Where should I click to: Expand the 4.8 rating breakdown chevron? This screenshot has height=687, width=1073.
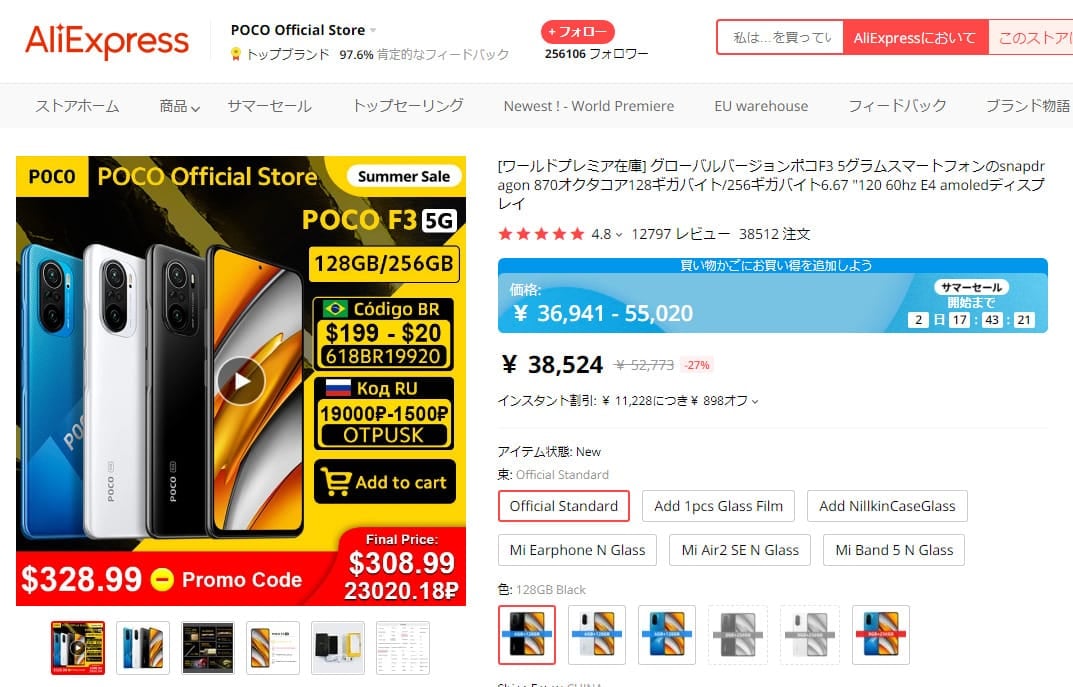click(619, 235)
